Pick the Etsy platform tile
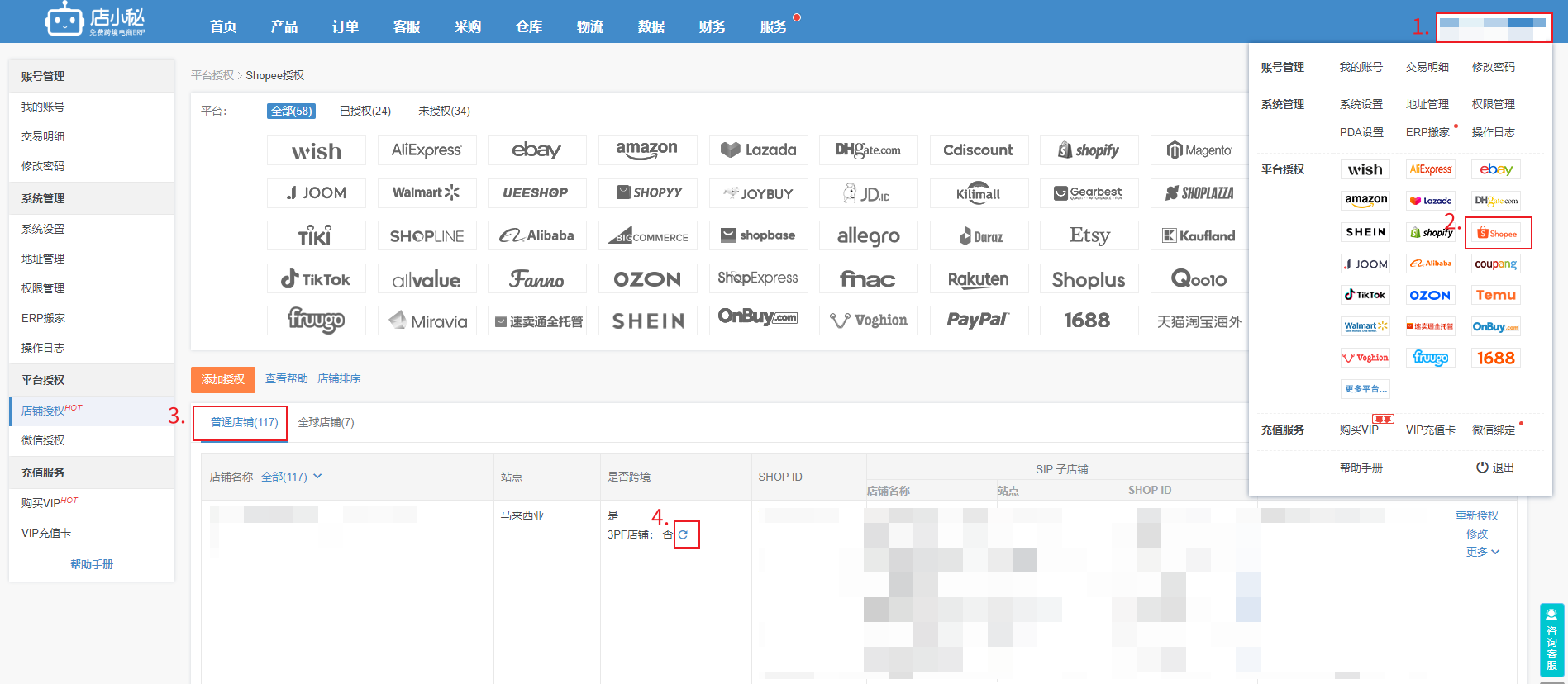This screenshot has height=684, width=1568. [x=1089, y=236]
